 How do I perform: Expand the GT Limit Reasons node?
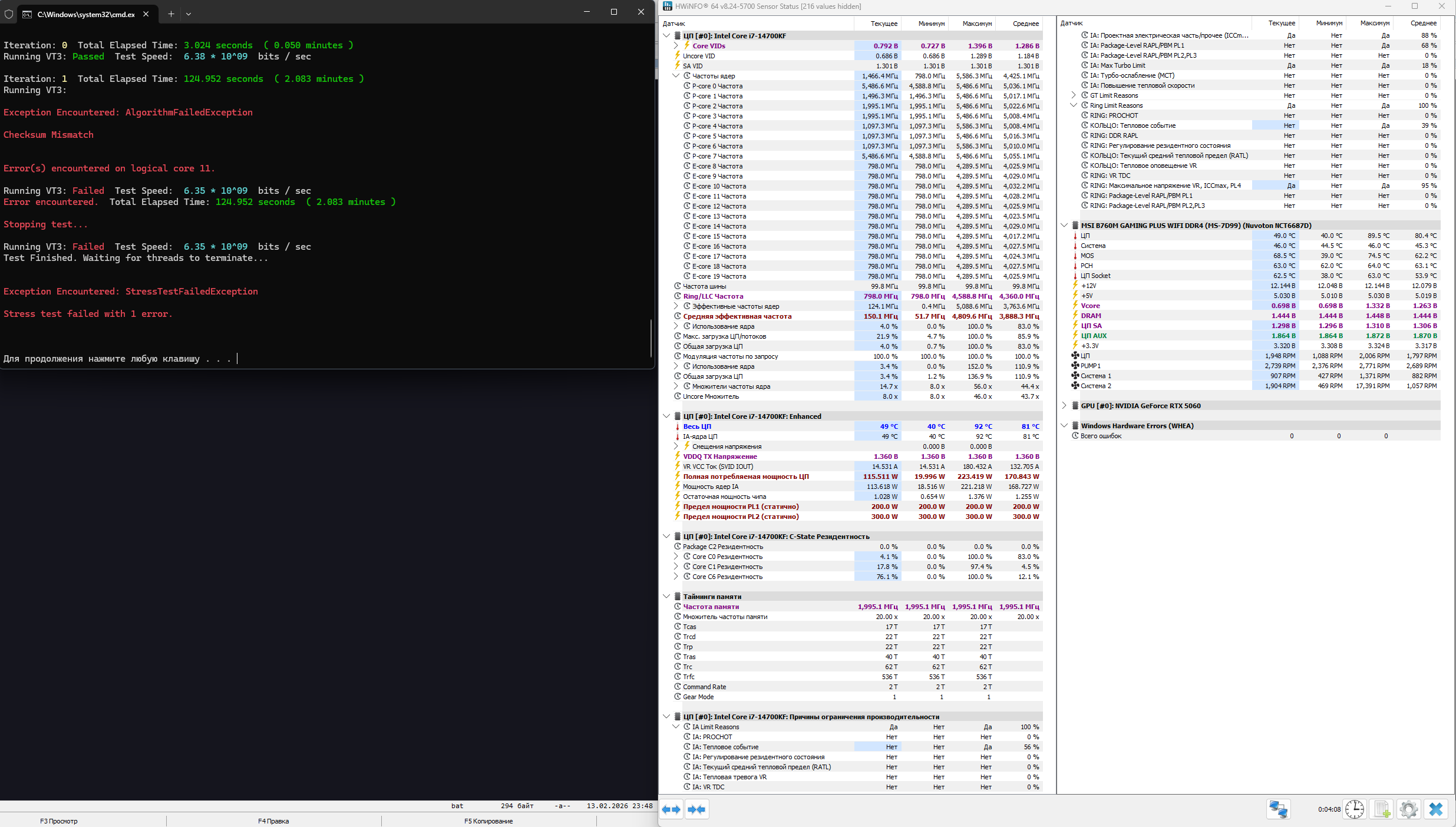(1074, 95)
